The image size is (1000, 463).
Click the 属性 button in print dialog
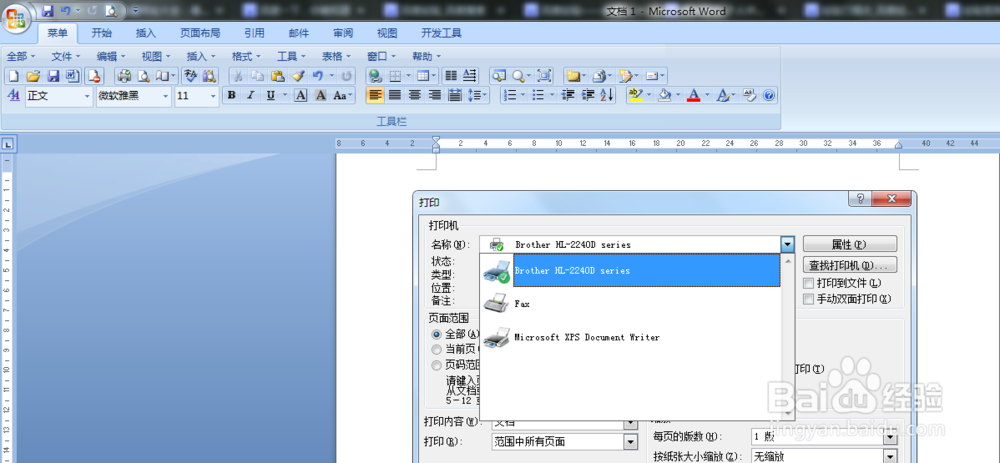849,244
